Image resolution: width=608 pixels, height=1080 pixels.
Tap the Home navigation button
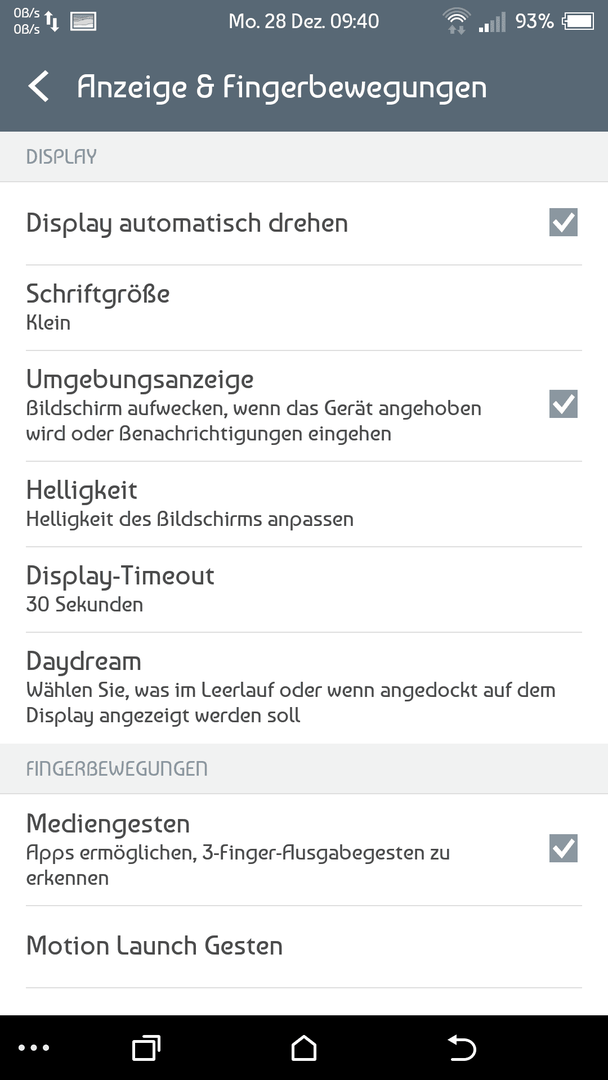(x=304, y=1048)
